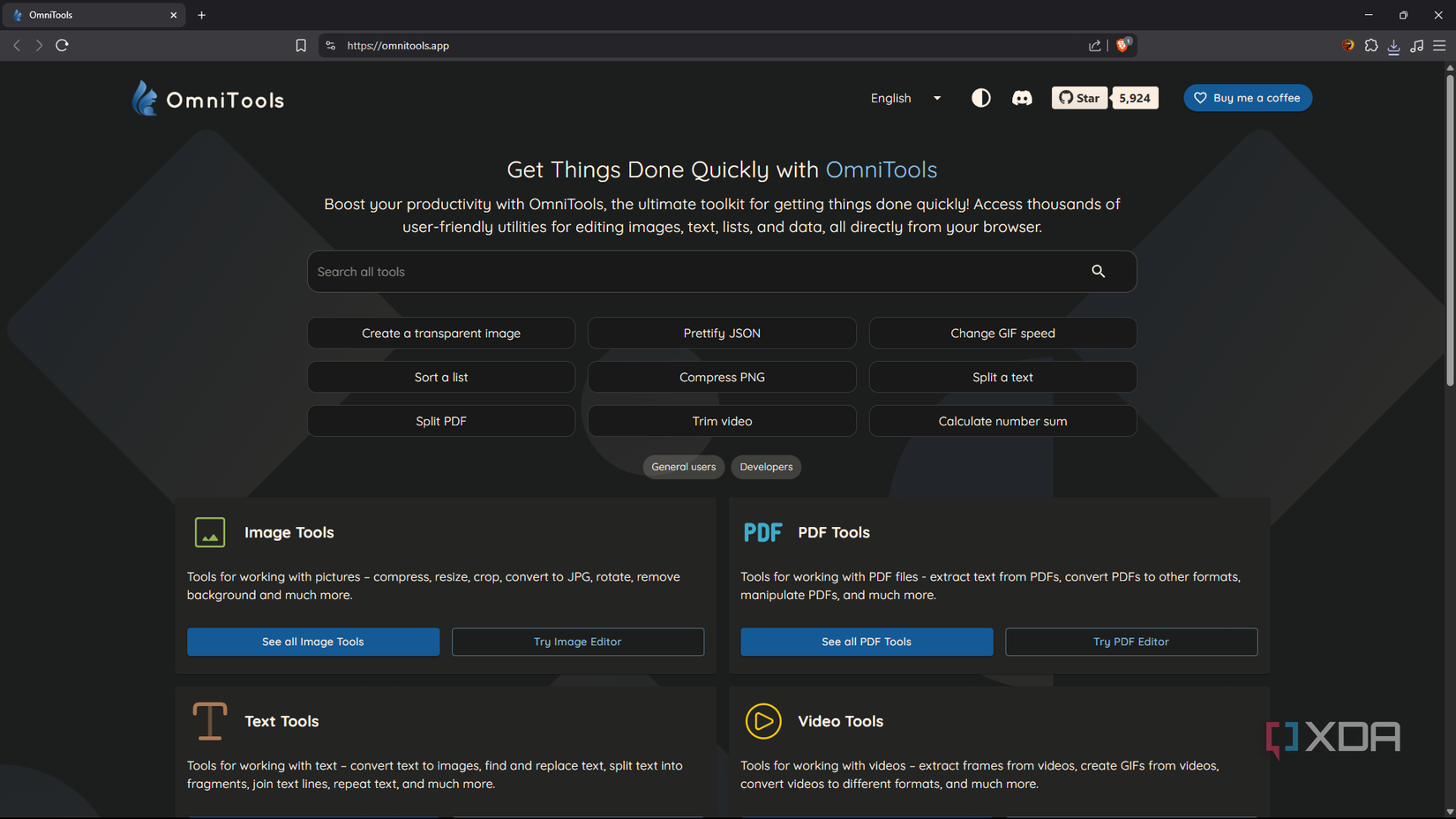Open site settings icon in address bar
Screen dimensions: 1456x819
(x=331, y=46)
